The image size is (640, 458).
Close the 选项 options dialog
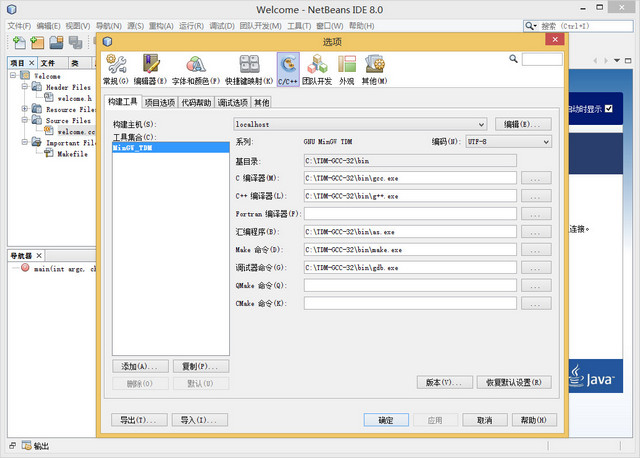coord(555,39)
